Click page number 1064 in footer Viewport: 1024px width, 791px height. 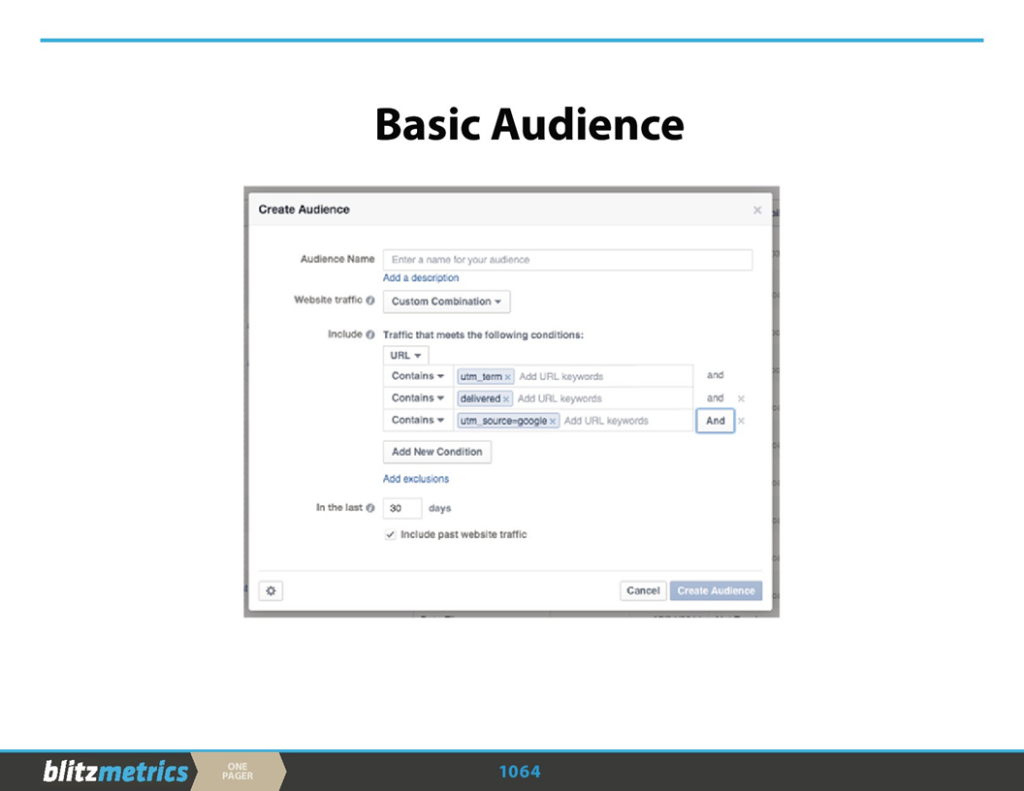[520, 772]
